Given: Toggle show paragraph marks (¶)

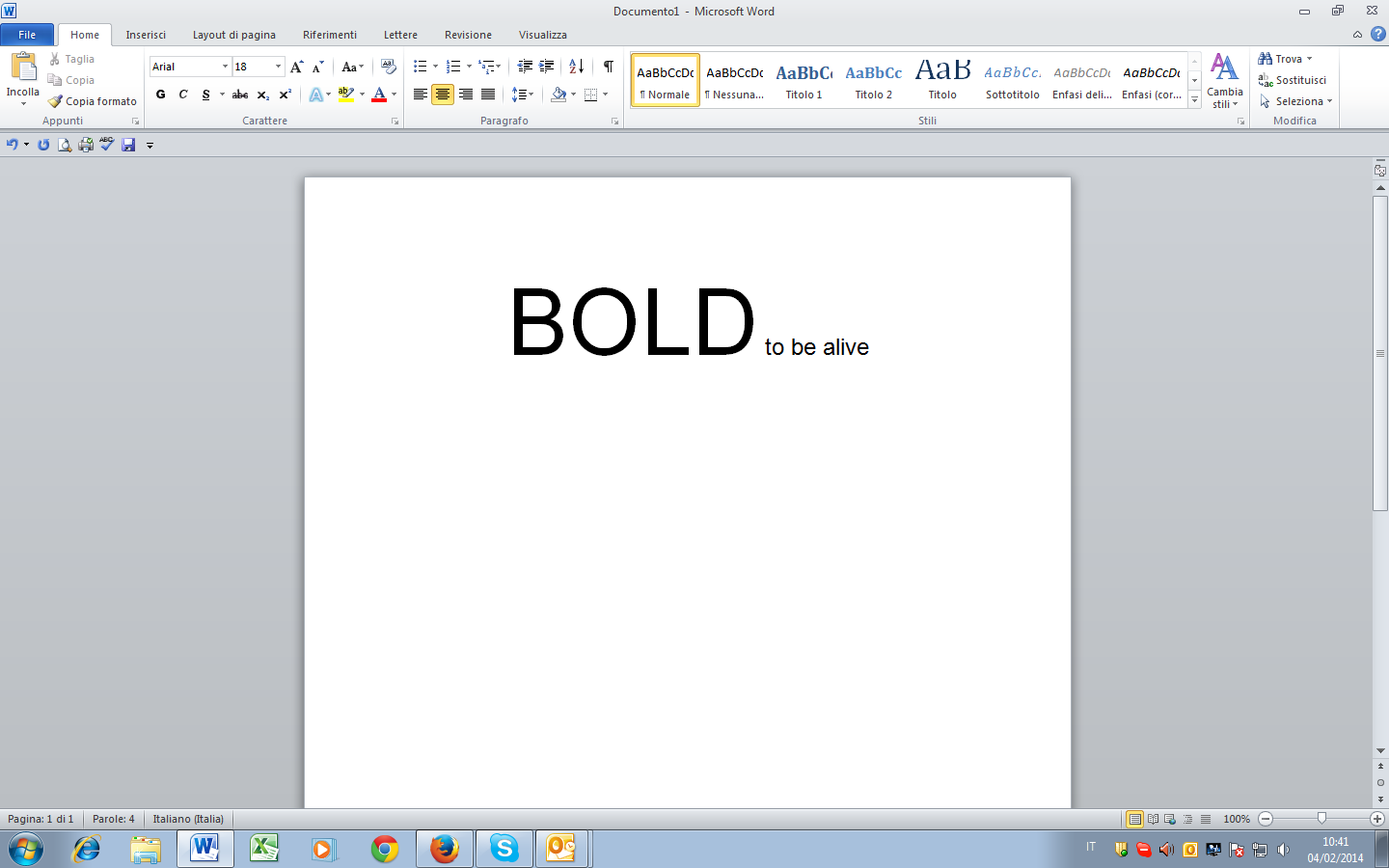Looking at the screenshot, I should click(608, 67).
